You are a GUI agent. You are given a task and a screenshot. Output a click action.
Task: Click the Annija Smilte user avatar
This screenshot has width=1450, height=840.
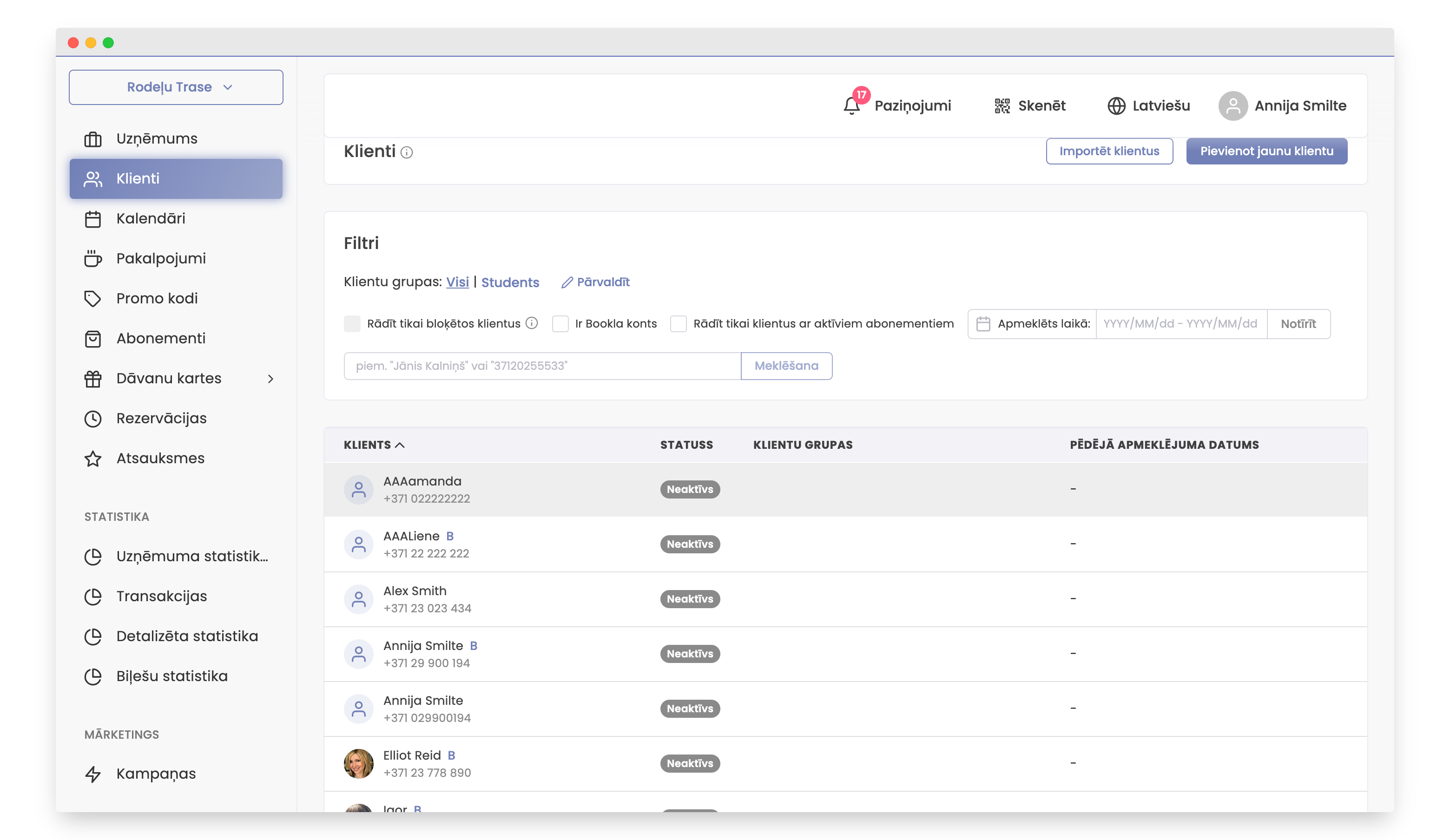click(x=1233, y=106)
